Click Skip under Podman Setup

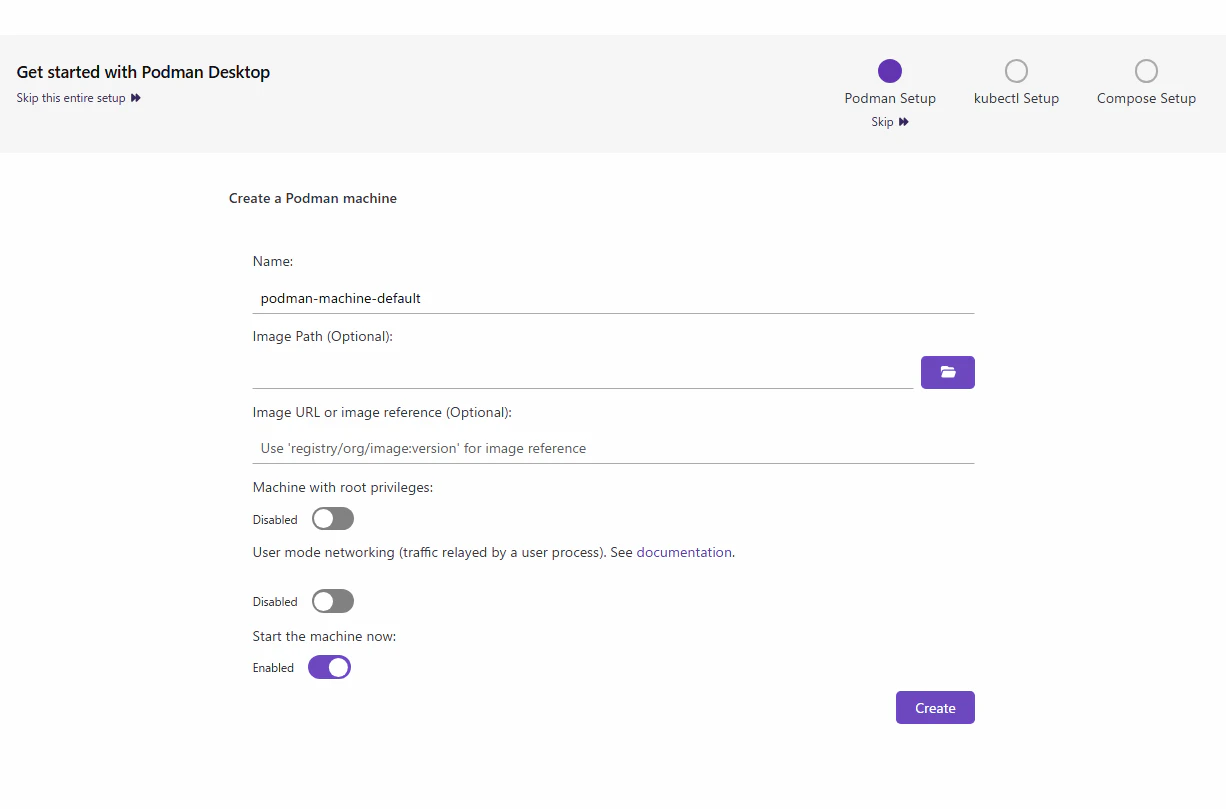tap(882, 122)
